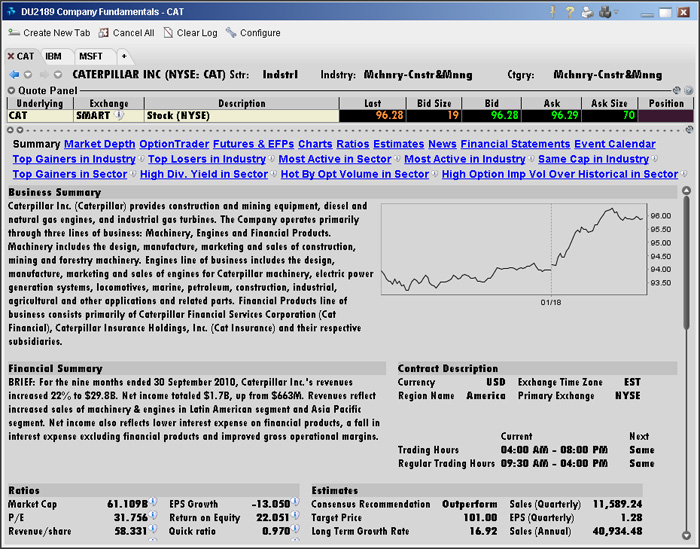Add a new tab with plus button
Screen dimensions: 700x549
(x=125, y=56)
